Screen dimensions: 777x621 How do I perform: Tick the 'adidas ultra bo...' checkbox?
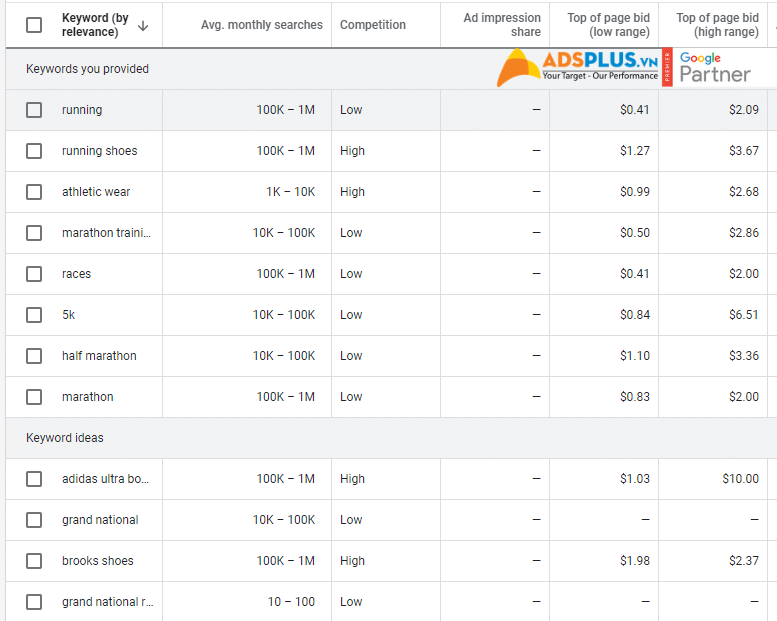(x=34, y=479)
